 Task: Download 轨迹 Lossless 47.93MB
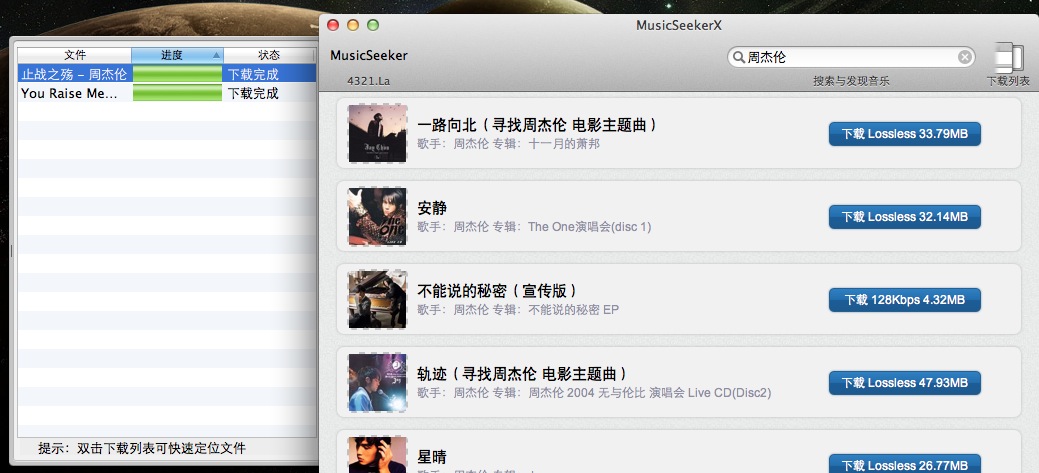(904, 383)
